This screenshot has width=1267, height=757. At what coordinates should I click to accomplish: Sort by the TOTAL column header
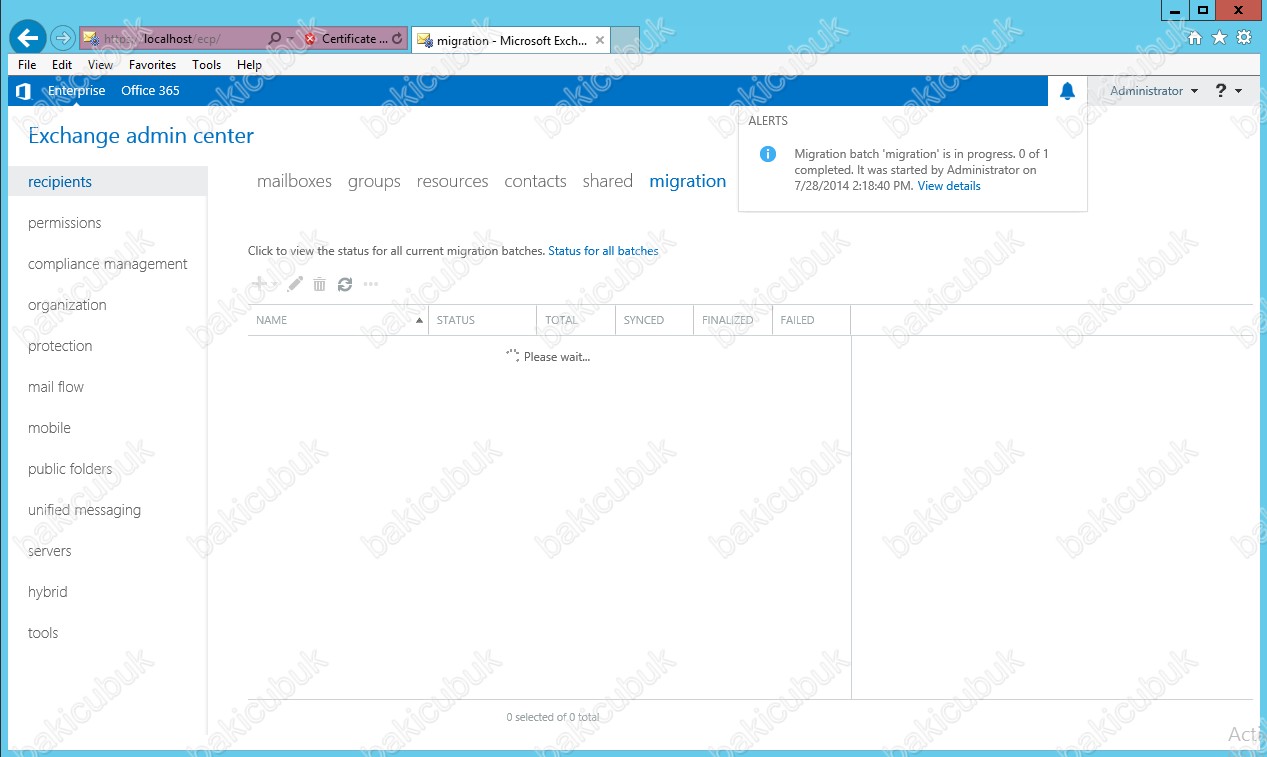[576, 320]
